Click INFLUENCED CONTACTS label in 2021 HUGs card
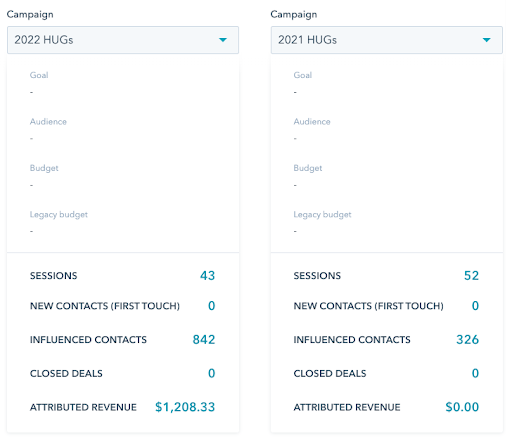512x443 pixels. coord(352,340)
